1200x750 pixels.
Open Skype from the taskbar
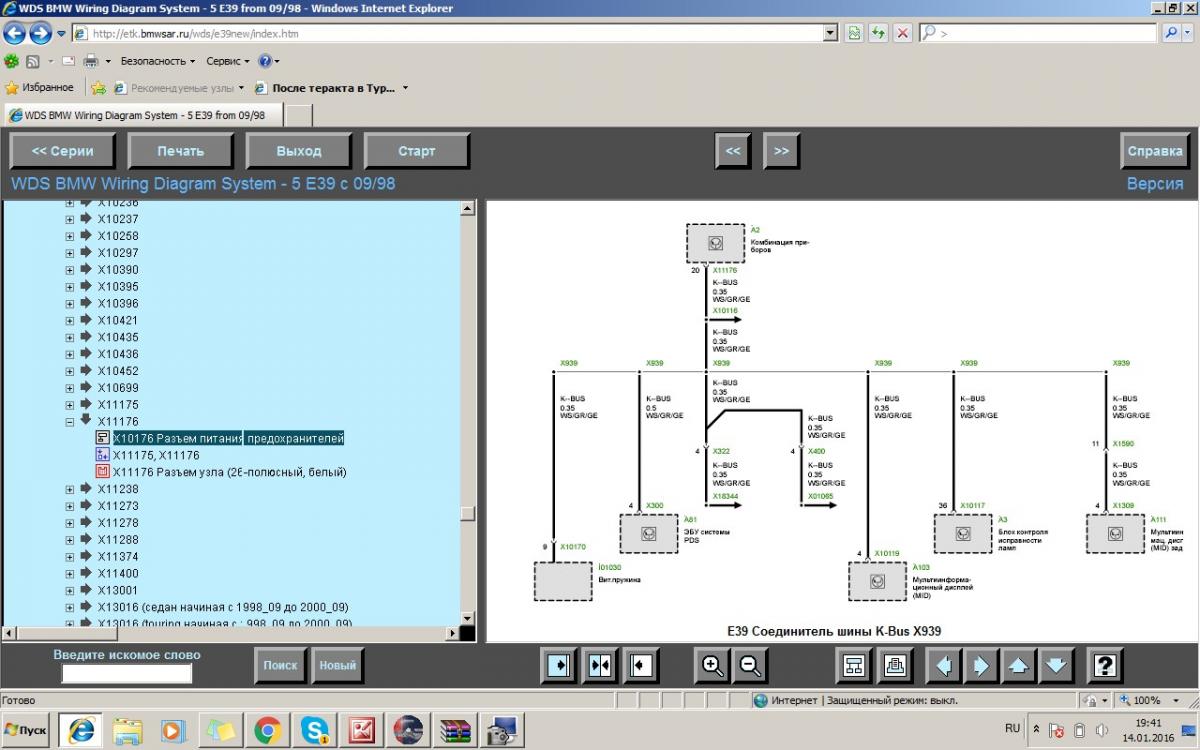tap(314, 731)
